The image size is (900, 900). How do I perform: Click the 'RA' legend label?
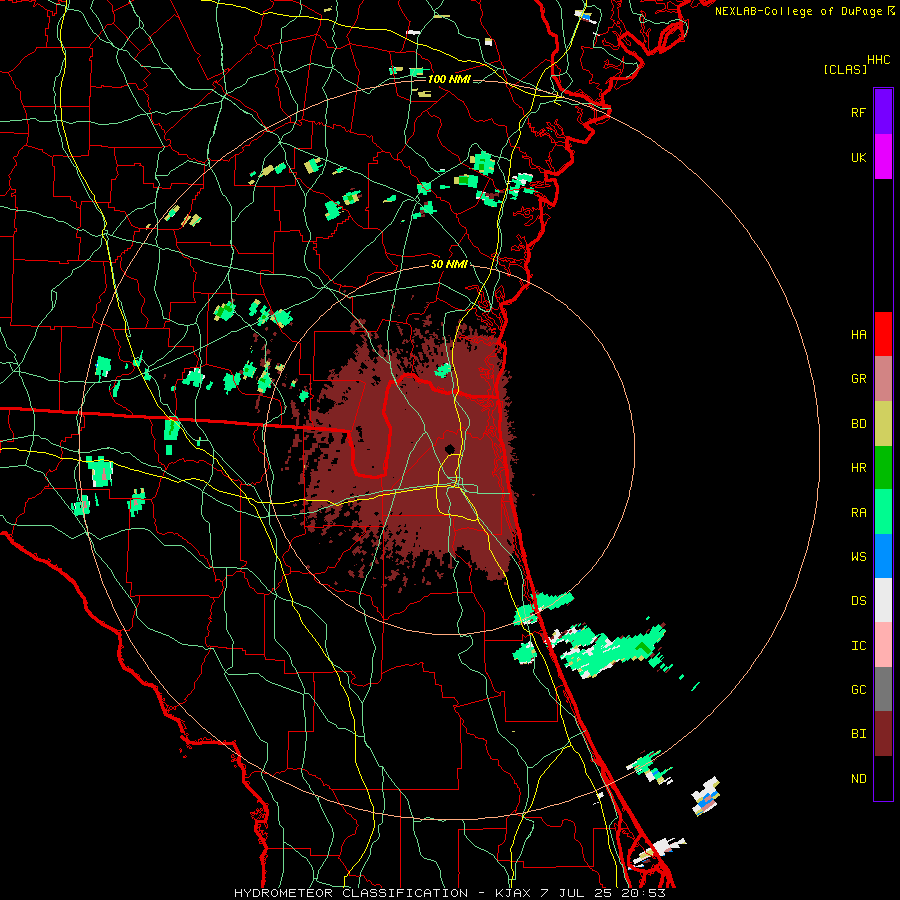coord(858,513)
